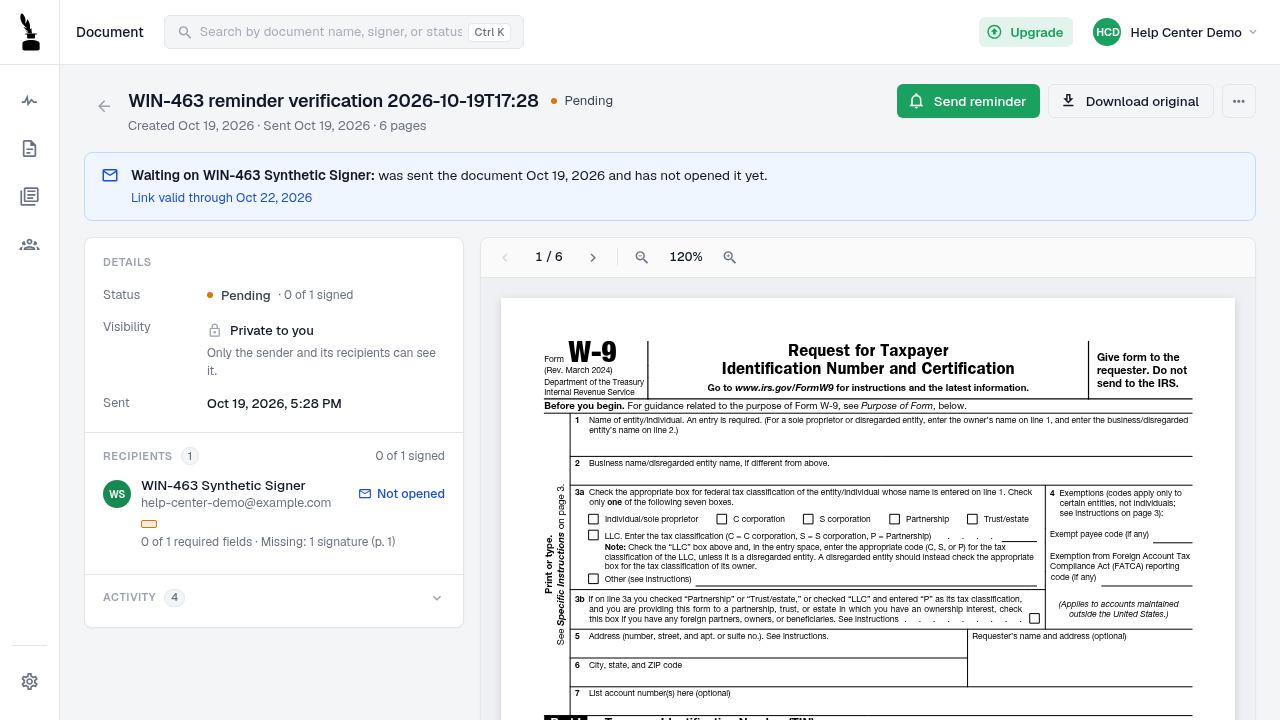
Task: Open settings gear in sidebar
Action: [x=30, y=682]
